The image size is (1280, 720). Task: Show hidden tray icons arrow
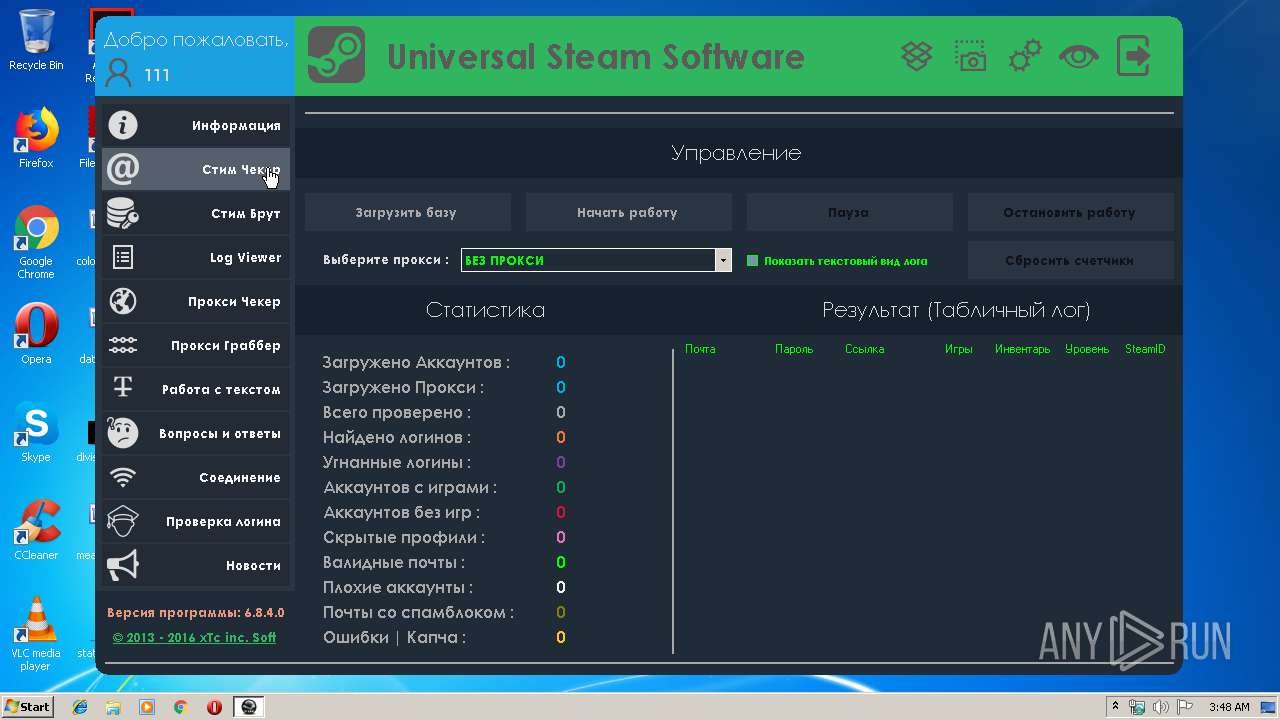pos(1115,707)
